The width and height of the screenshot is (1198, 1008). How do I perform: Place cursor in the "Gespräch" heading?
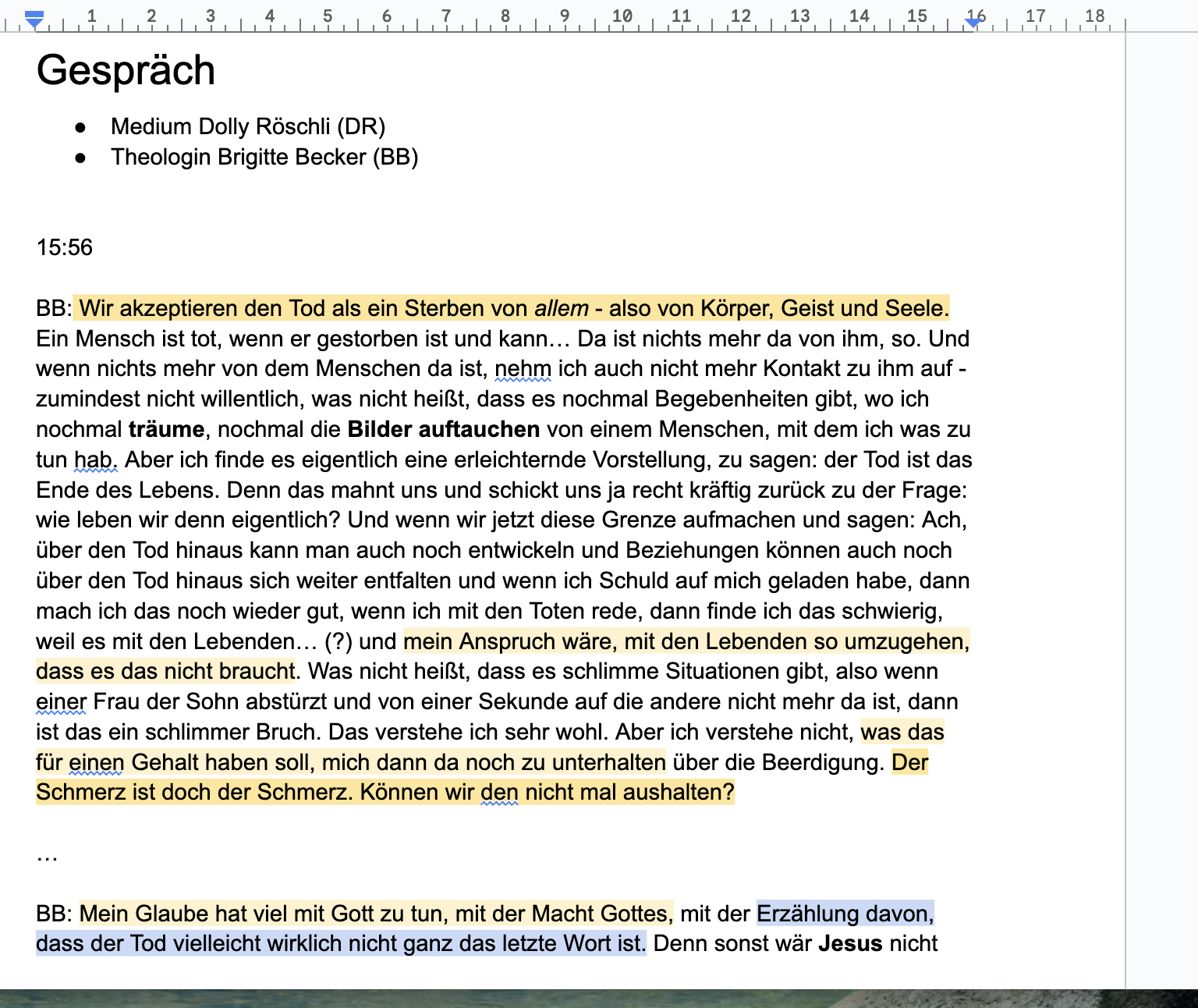[x=126, y=71]
